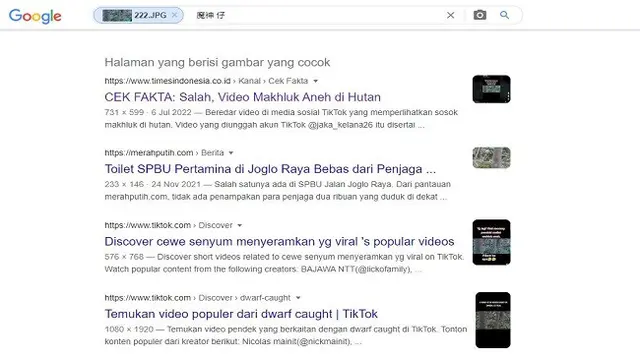Open thumbnail beside cewe senyum menyeramkan result
Image resolution: width=640 pixels, height=360 pixels.
pos(491,242)
